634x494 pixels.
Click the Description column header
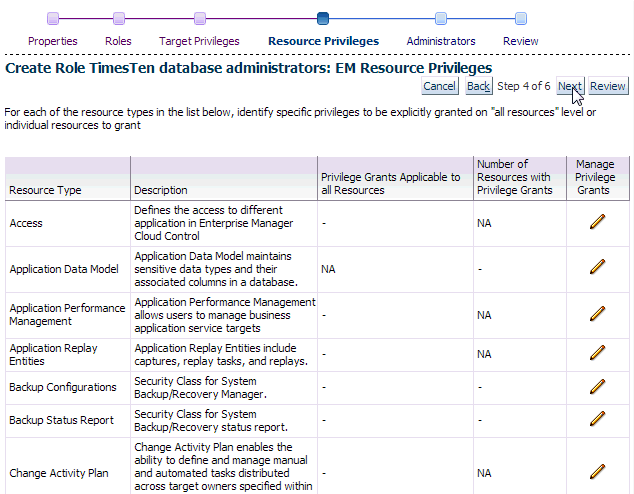(160, 190)
